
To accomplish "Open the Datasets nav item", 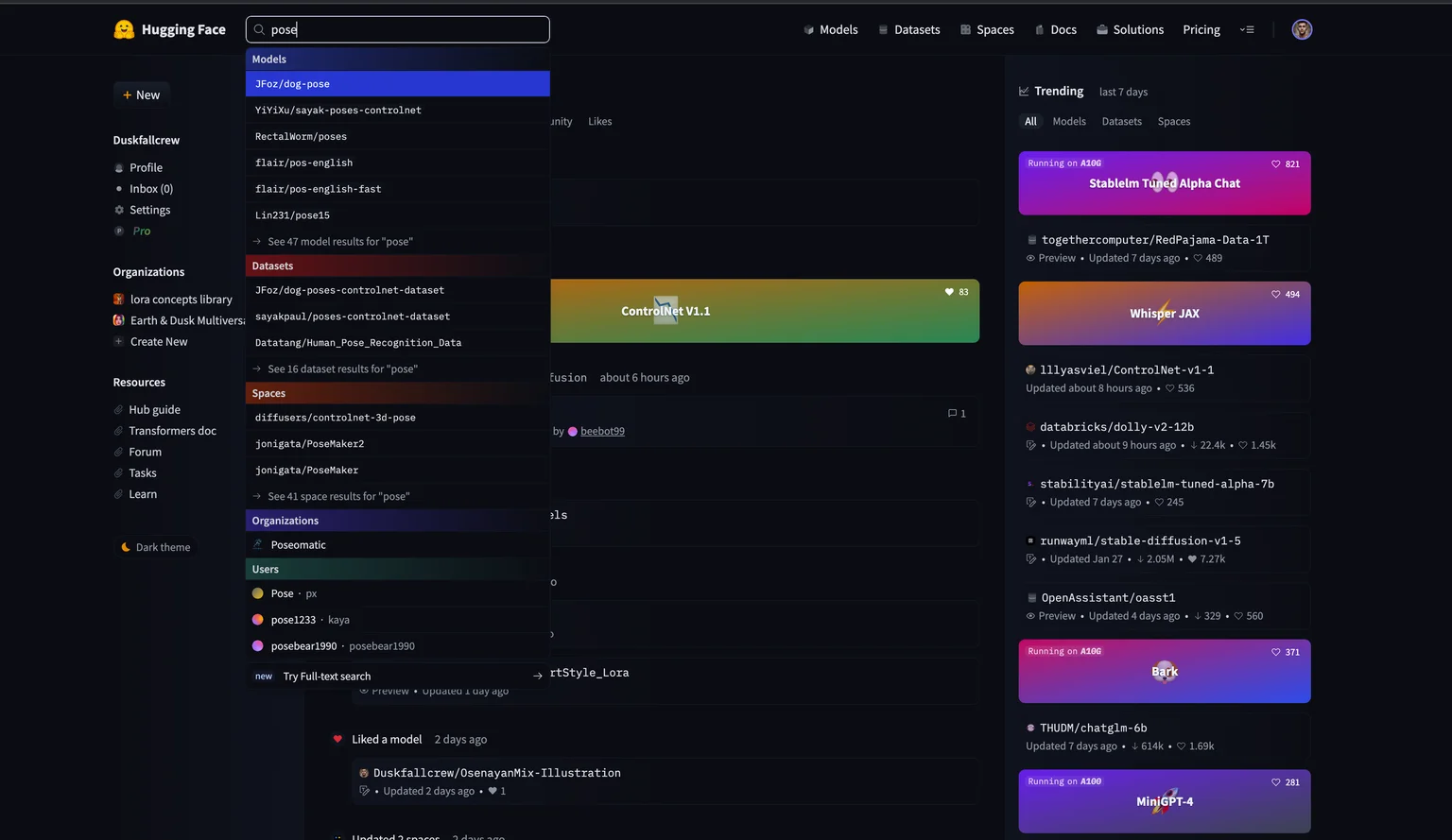I will coord(909,29).
